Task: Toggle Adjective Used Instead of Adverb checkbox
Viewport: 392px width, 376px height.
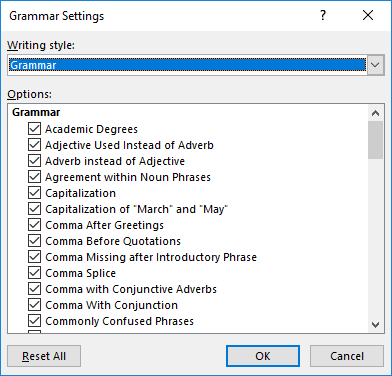Action: pos(34,145)
